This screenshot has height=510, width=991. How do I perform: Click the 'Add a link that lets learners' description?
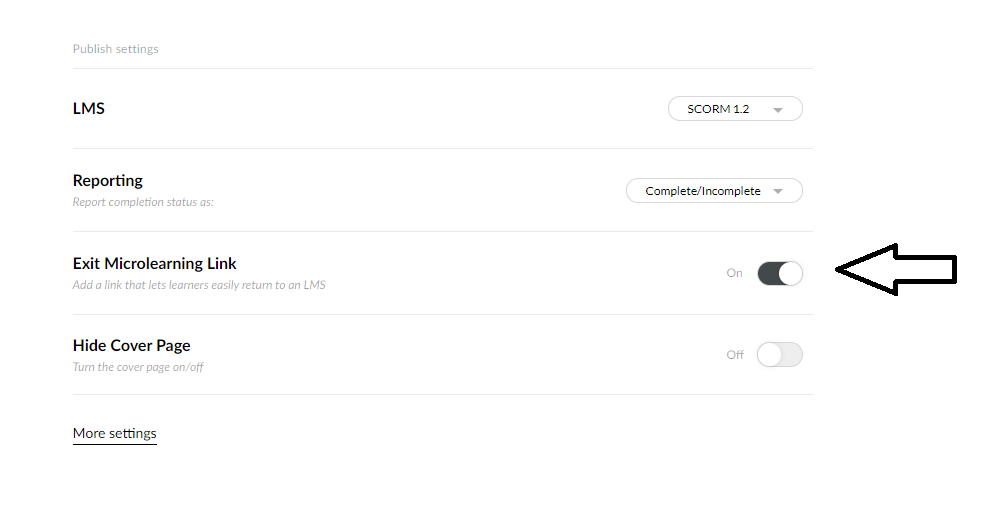click(x=199, y=285)
